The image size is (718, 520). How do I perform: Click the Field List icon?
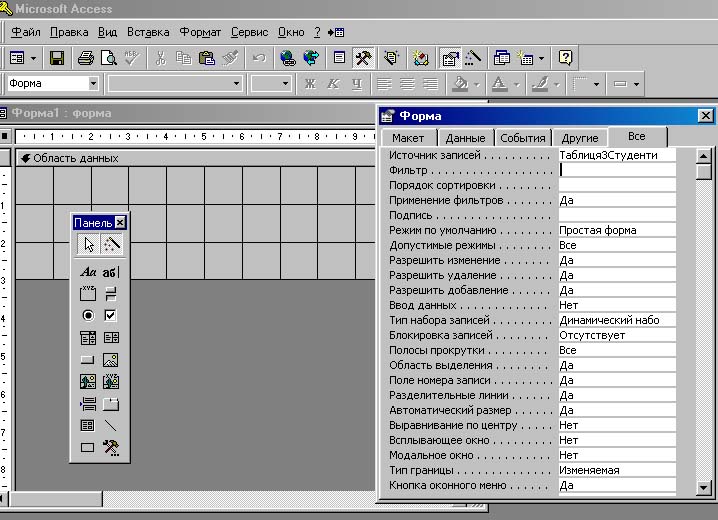[339, 58]
